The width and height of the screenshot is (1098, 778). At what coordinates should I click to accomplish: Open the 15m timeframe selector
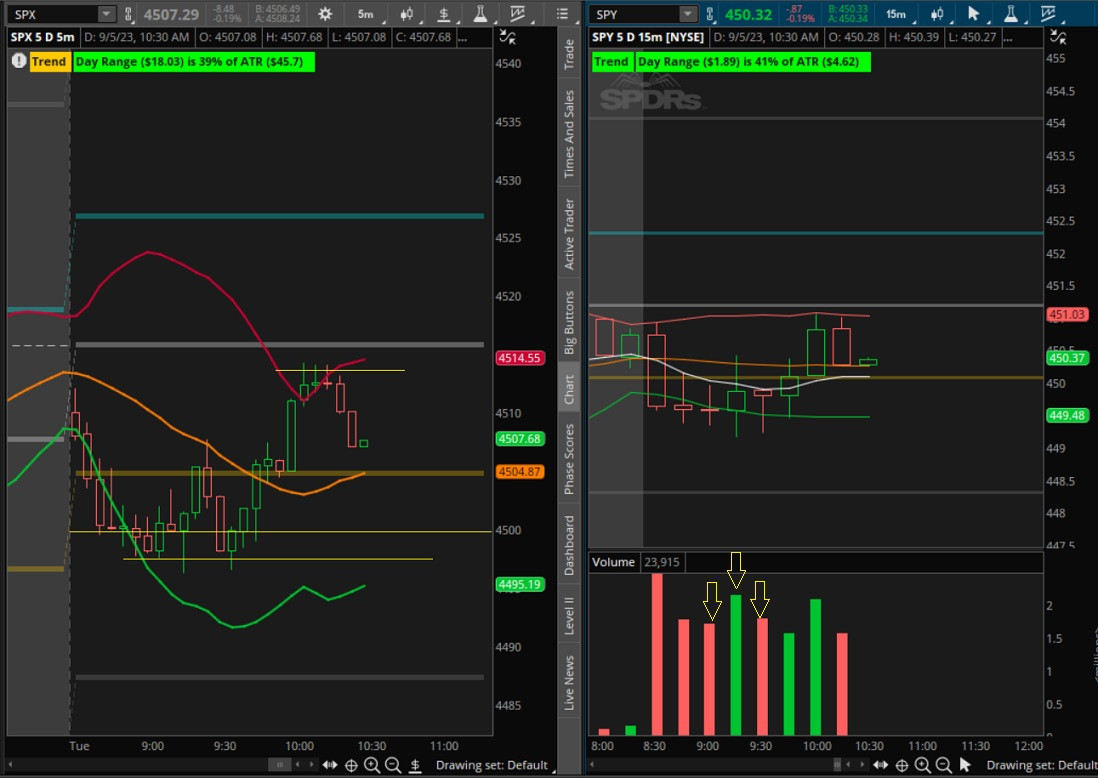[x=896, y=14]
